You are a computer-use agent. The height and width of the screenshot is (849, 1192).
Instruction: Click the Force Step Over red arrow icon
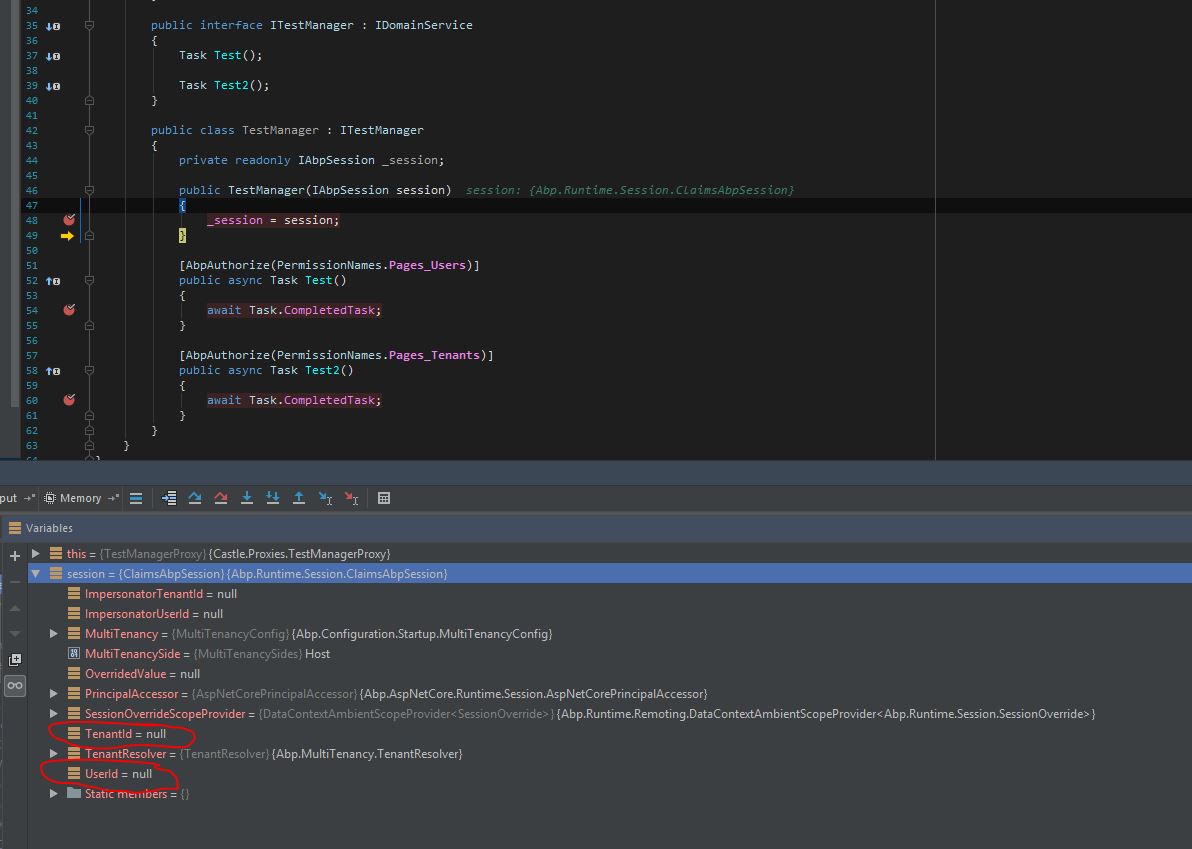(x=220, y=497)
